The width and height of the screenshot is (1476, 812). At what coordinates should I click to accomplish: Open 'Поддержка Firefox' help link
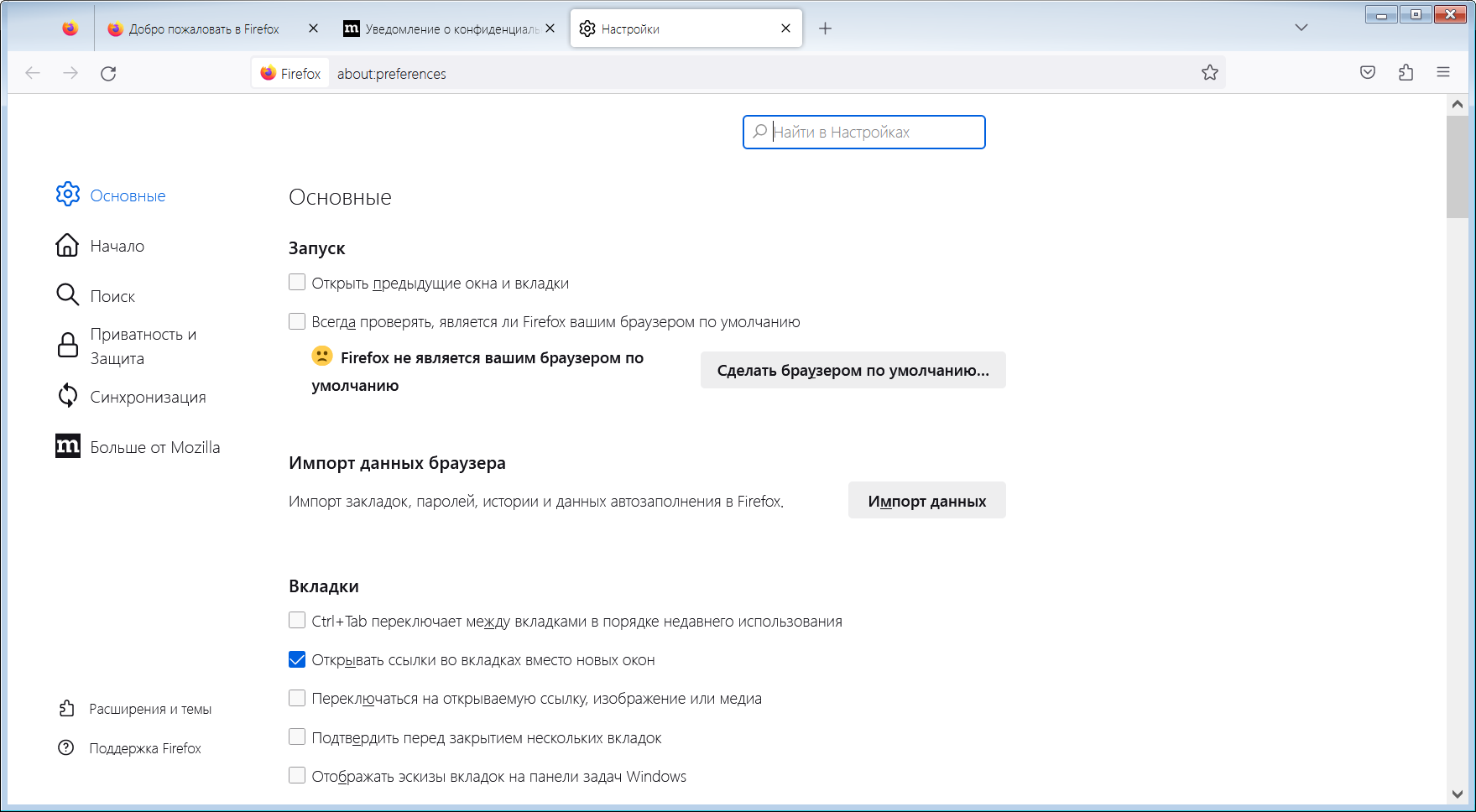145,748
